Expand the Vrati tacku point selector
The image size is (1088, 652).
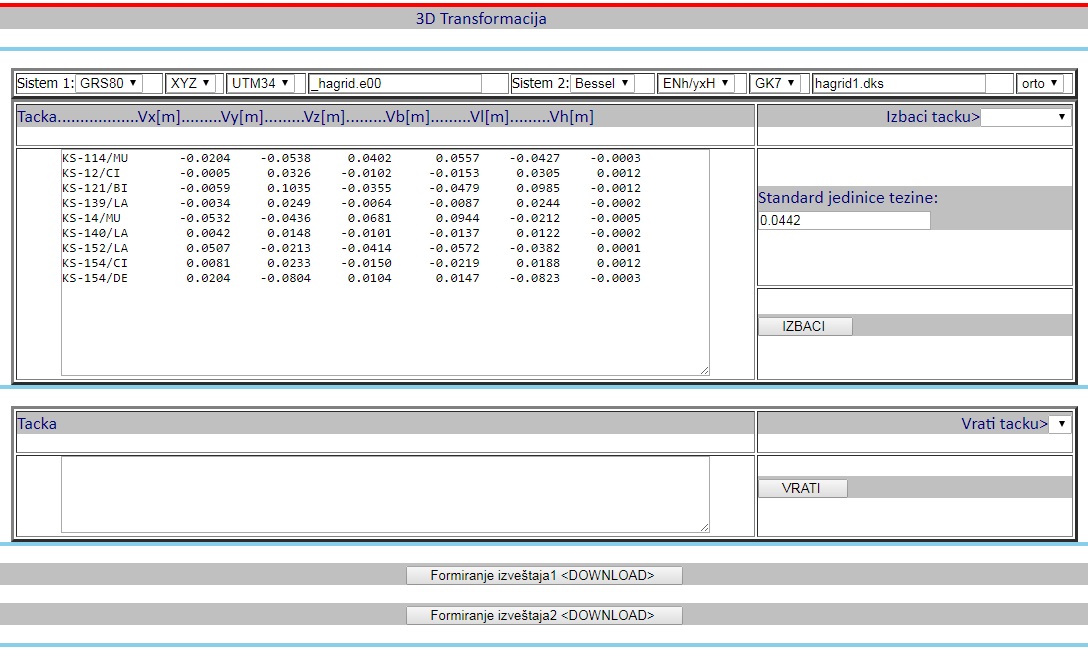(1059, 424)
